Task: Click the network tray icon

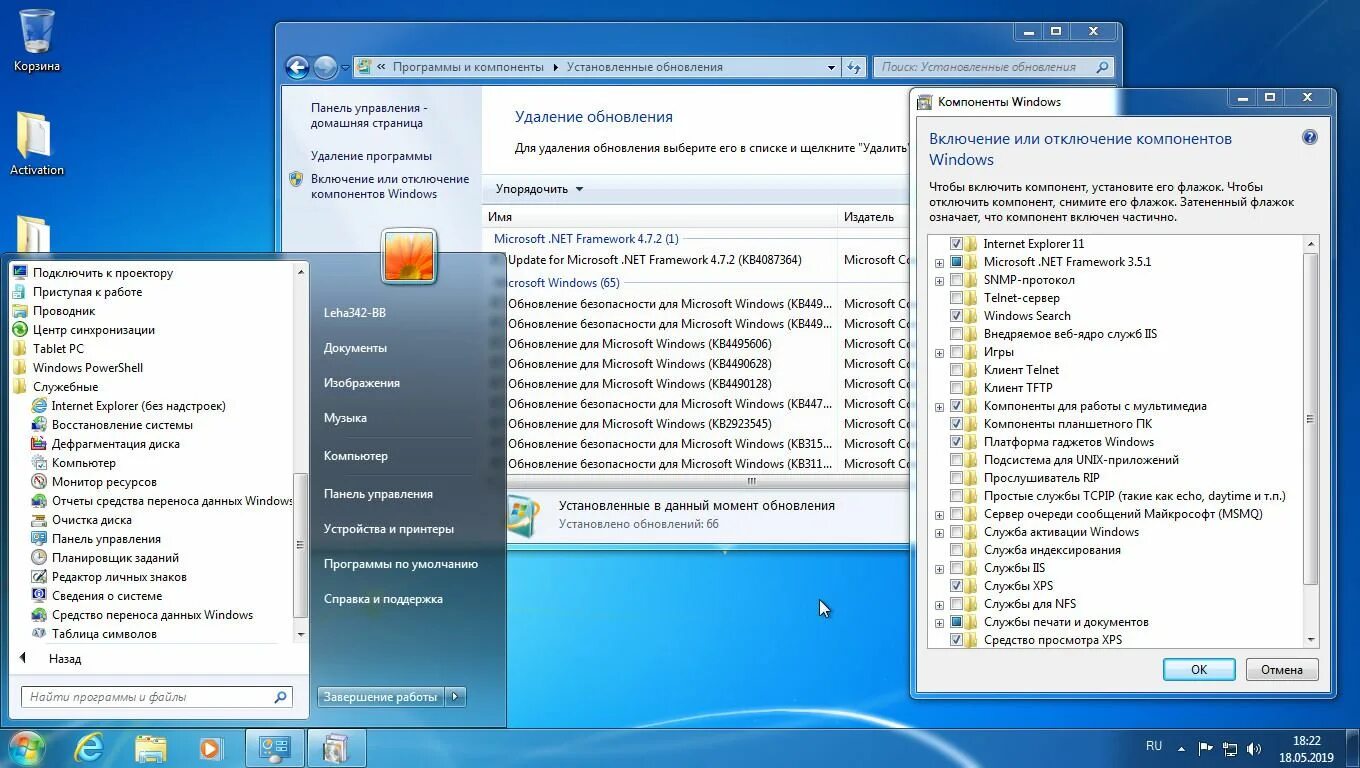Action: tap(1230, 747)
